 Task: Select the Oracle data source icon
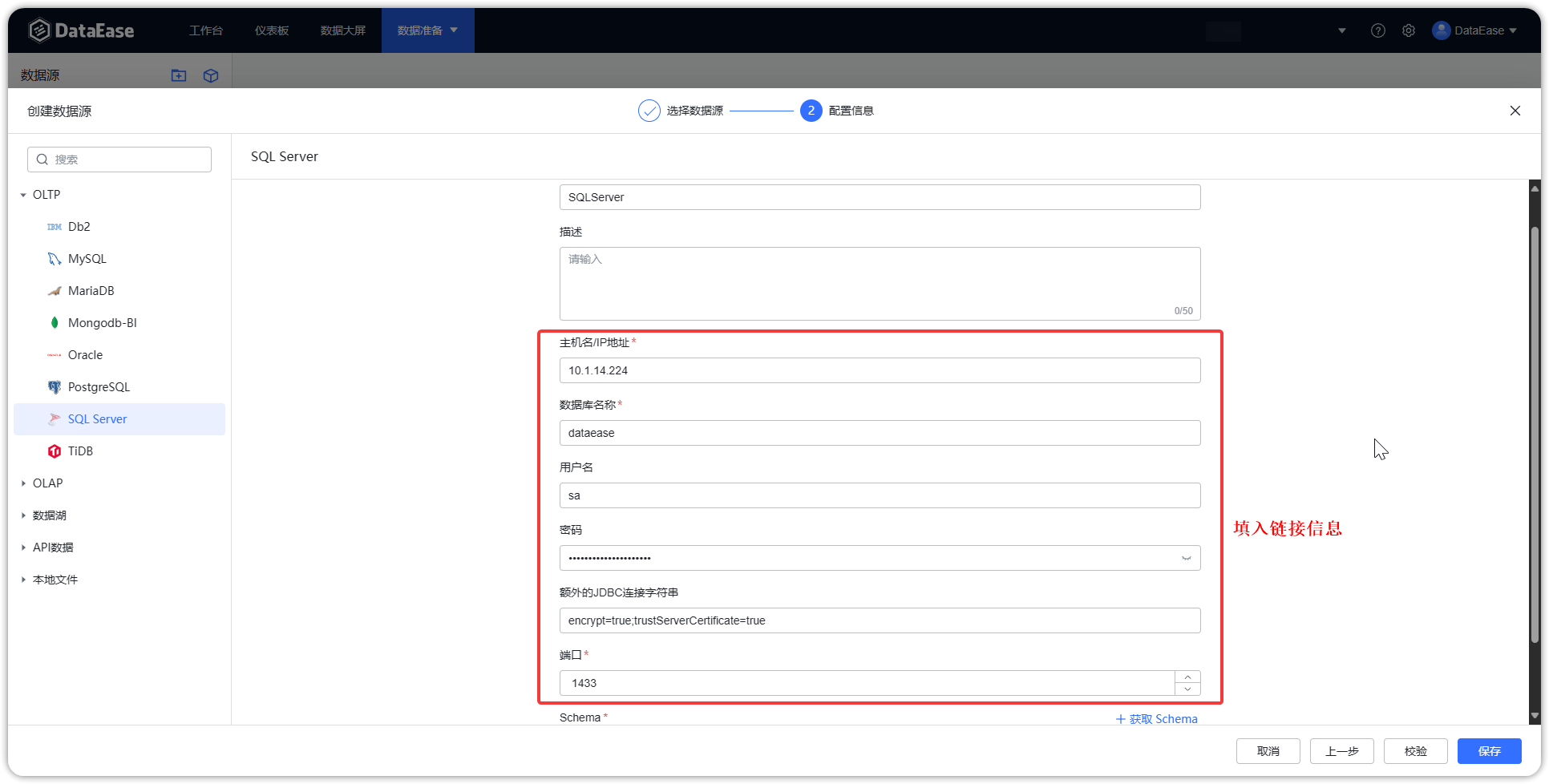54,354
